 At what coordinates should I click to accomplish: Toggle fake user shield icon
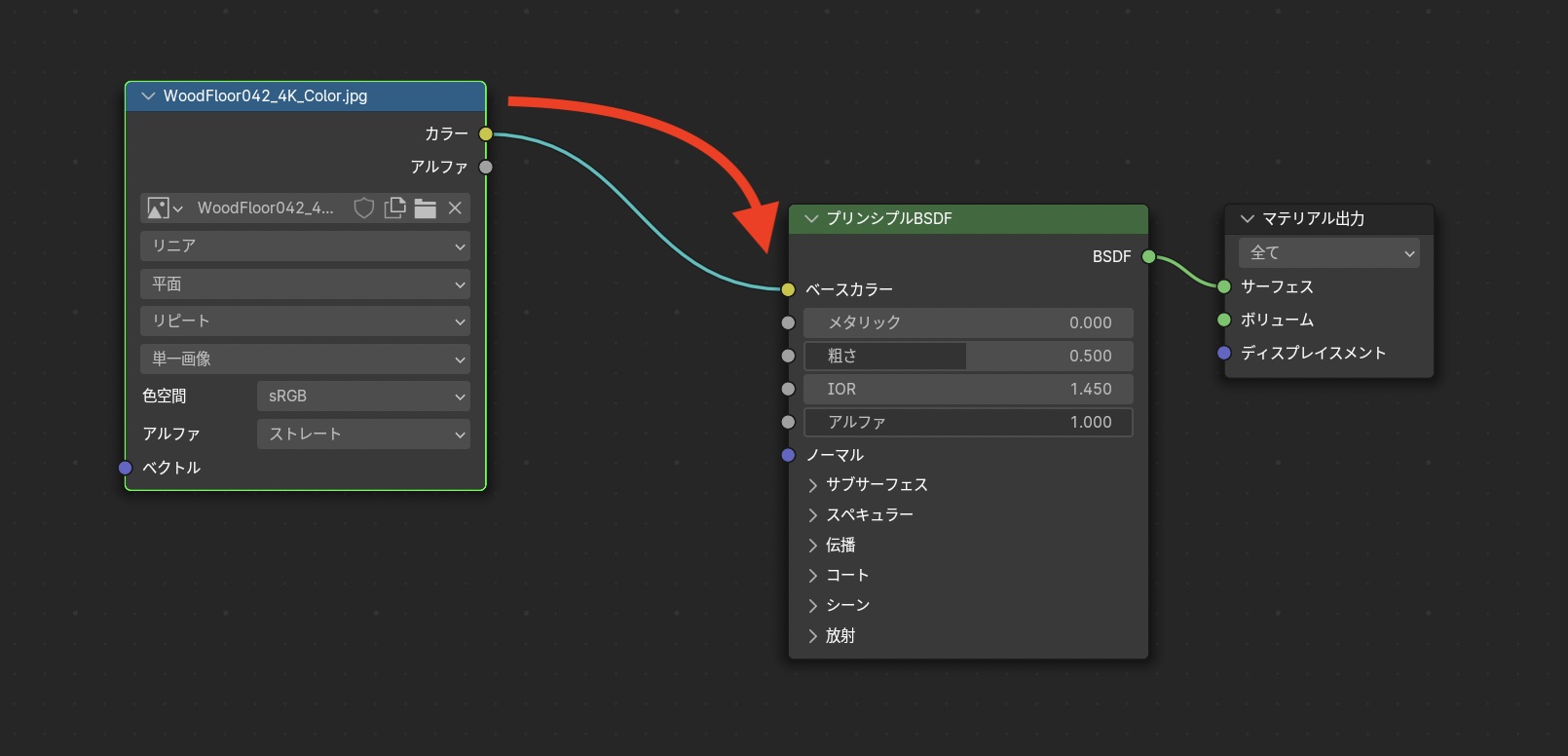[363, 208]
